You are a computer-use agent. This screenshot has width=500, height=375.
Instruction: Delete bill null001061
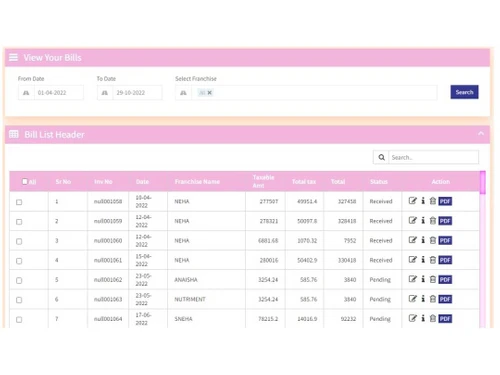point(433,259)
